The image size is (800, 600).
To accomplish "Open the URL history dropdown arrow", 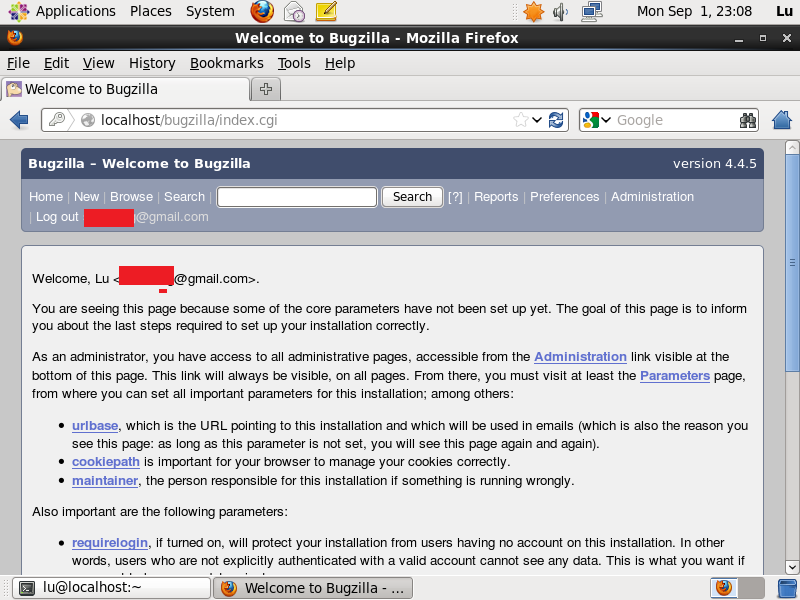I will coord(537,120).
